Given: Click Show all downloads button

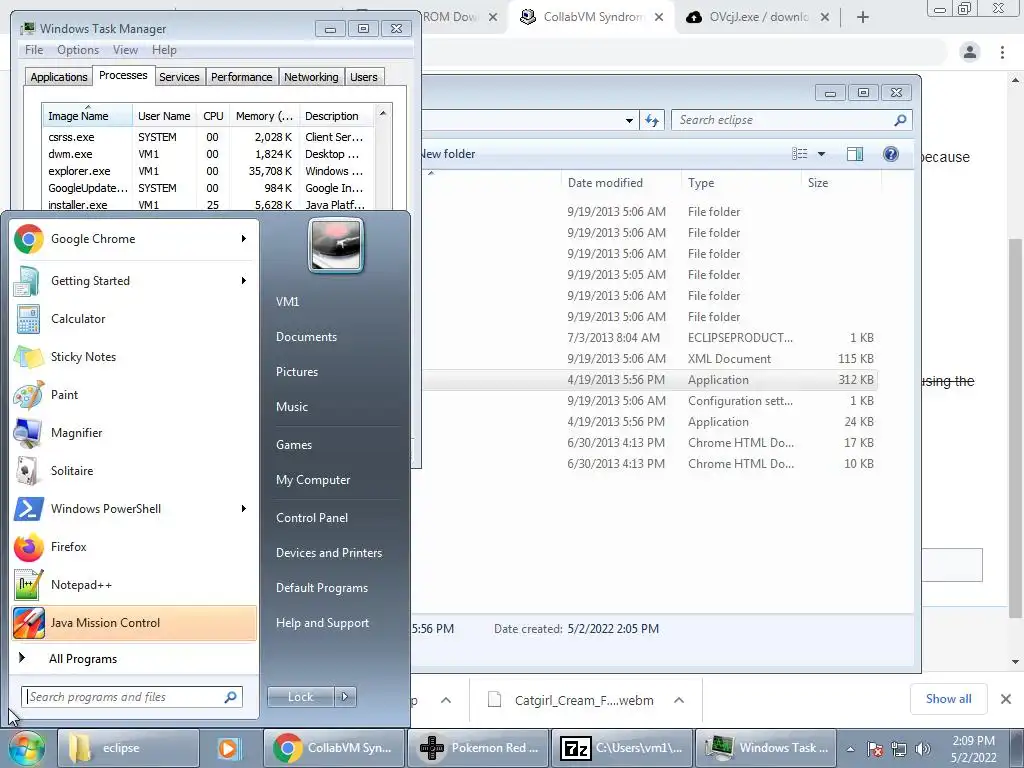Looking at the screenshot, I should click(x=948, y=699).
